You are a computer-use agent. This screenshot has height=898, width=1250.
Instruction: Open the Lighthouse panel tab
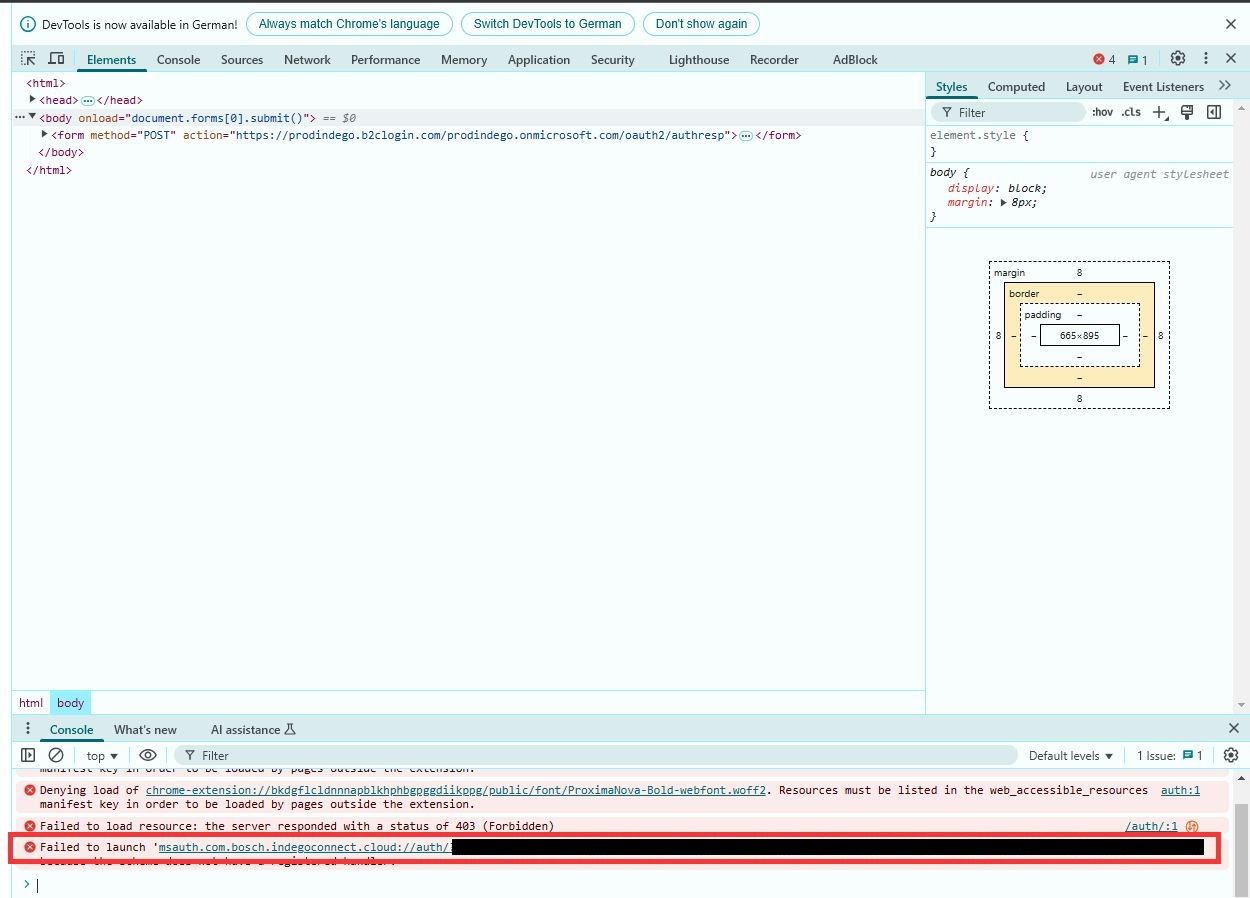click(699, 59)
